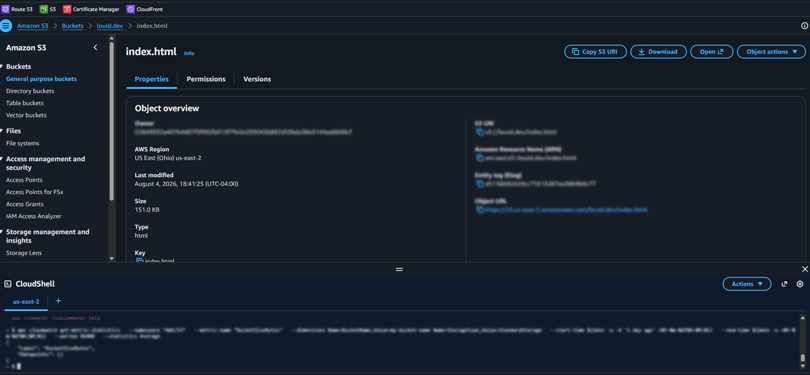810x375 pixels.
Task: Copy the object Key icon
Action: pyautogui.click(x=139, y=261)
